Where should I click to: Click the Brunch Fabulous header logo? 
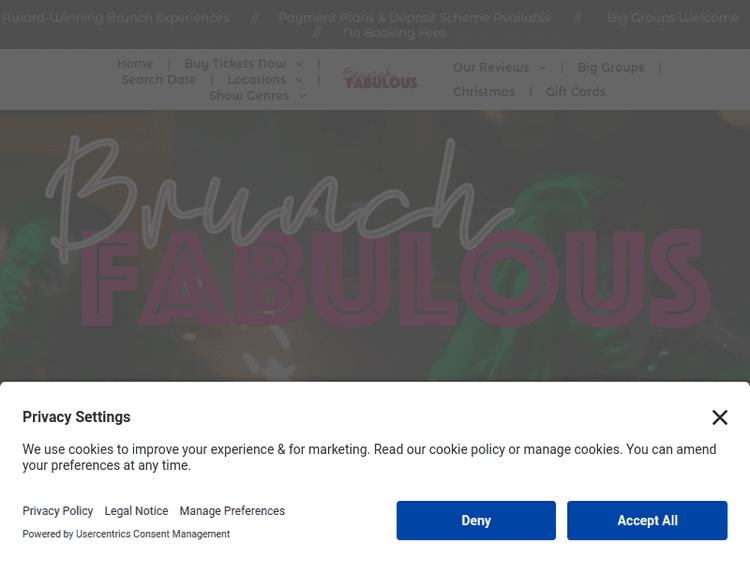[x=380, y=78]
